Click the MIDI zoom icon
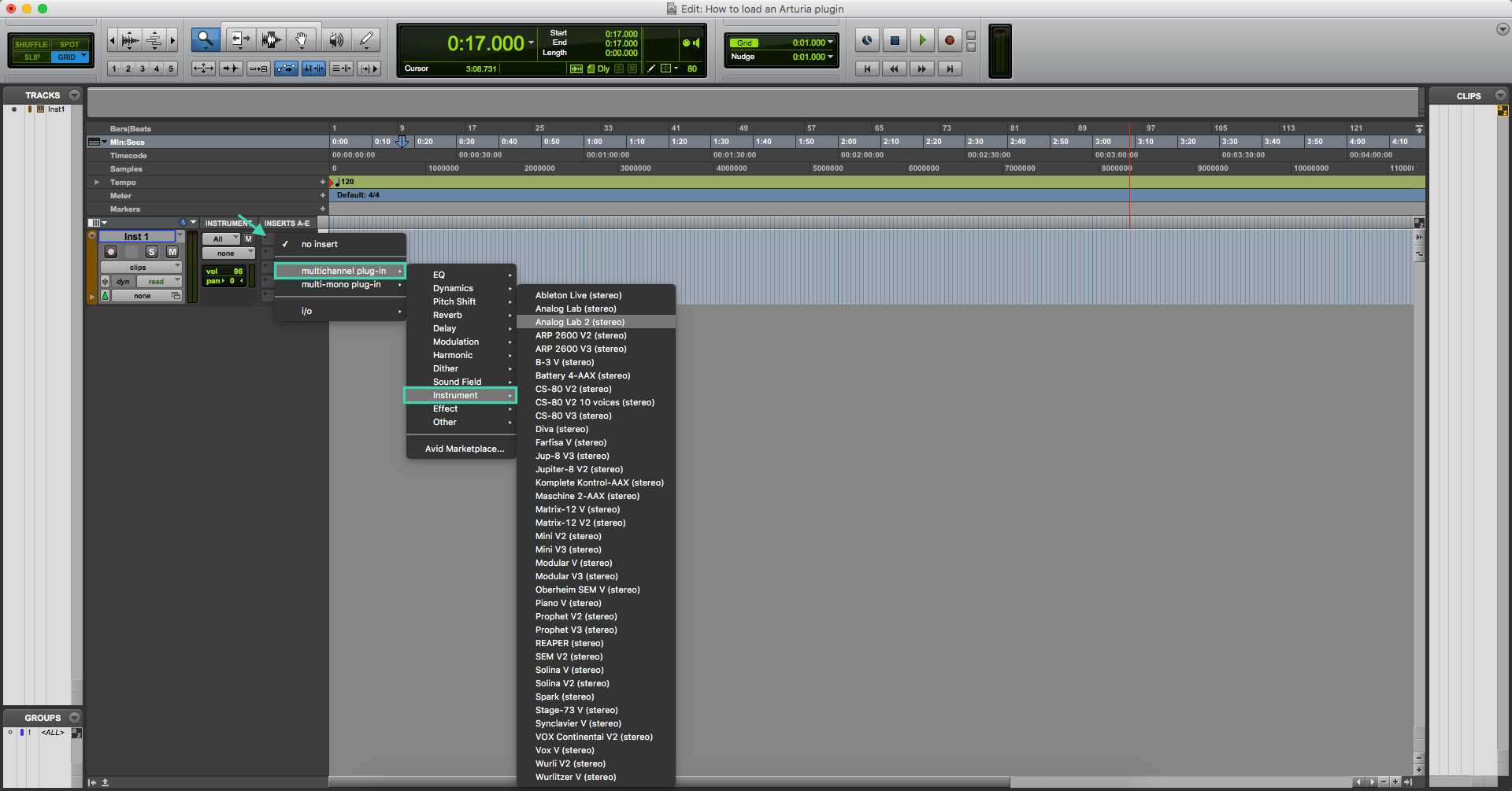This screenshot has width=1512, height=791. coord(154,39)
